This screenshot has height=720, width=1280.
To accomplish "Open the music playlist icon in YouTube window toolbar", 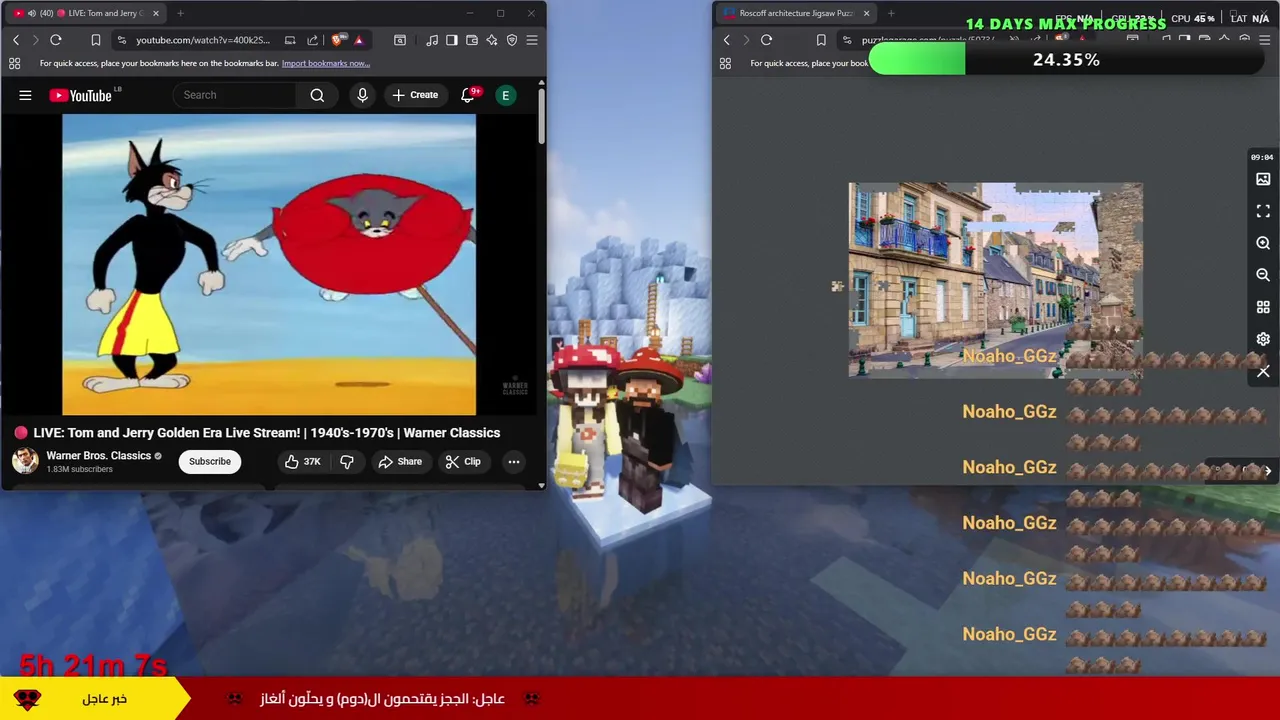I will (432, 40).
